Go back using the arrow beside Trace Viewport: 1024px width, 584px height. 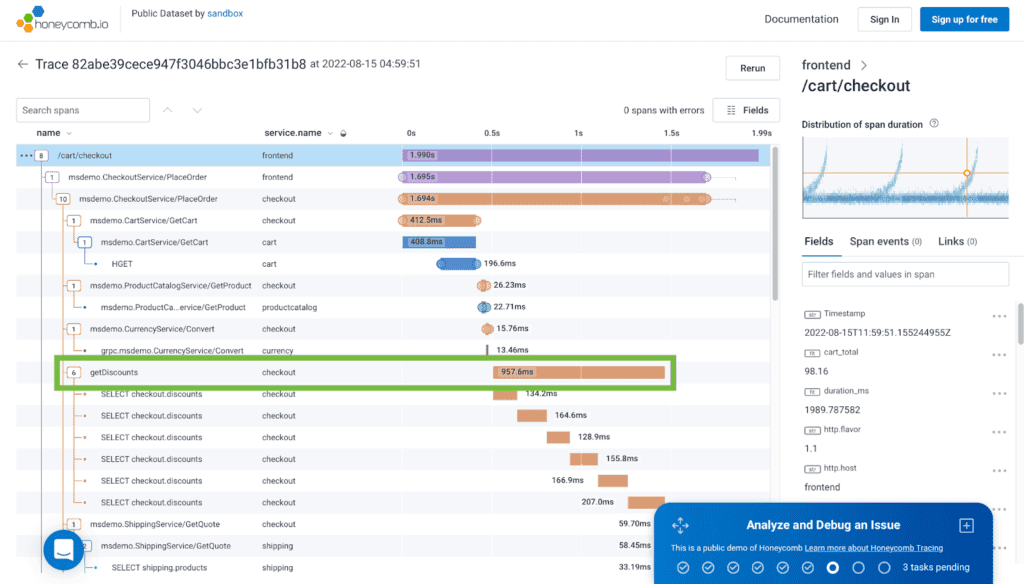(x=23, y=64)
